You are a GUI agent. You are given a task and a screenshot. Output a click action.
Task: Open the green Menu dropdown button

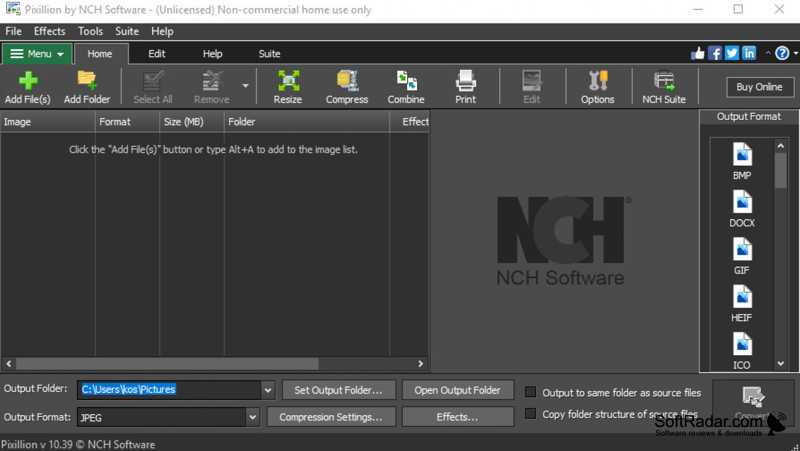(37, 53)
